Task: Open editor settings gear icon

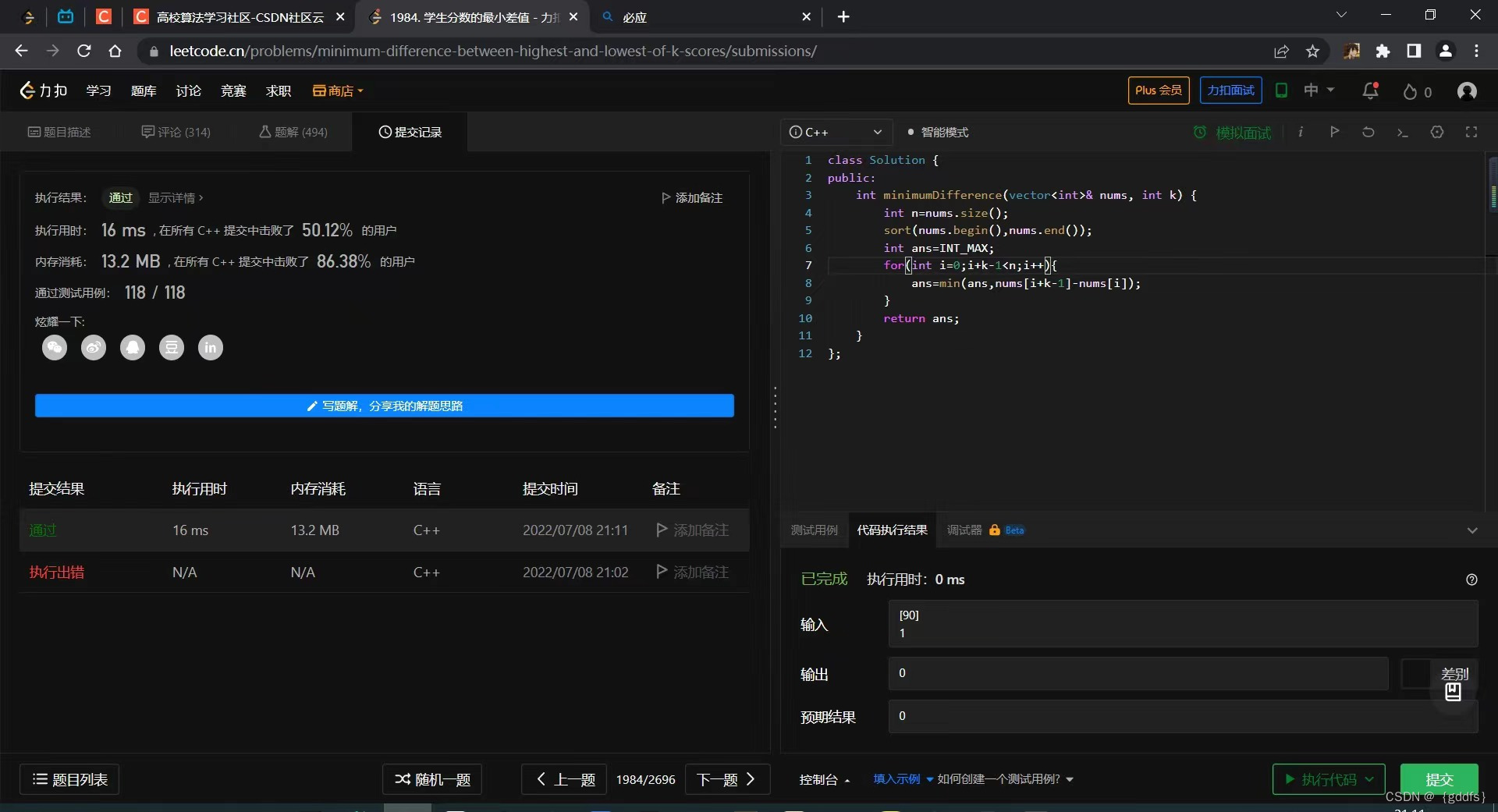Action: point(1437,132)
